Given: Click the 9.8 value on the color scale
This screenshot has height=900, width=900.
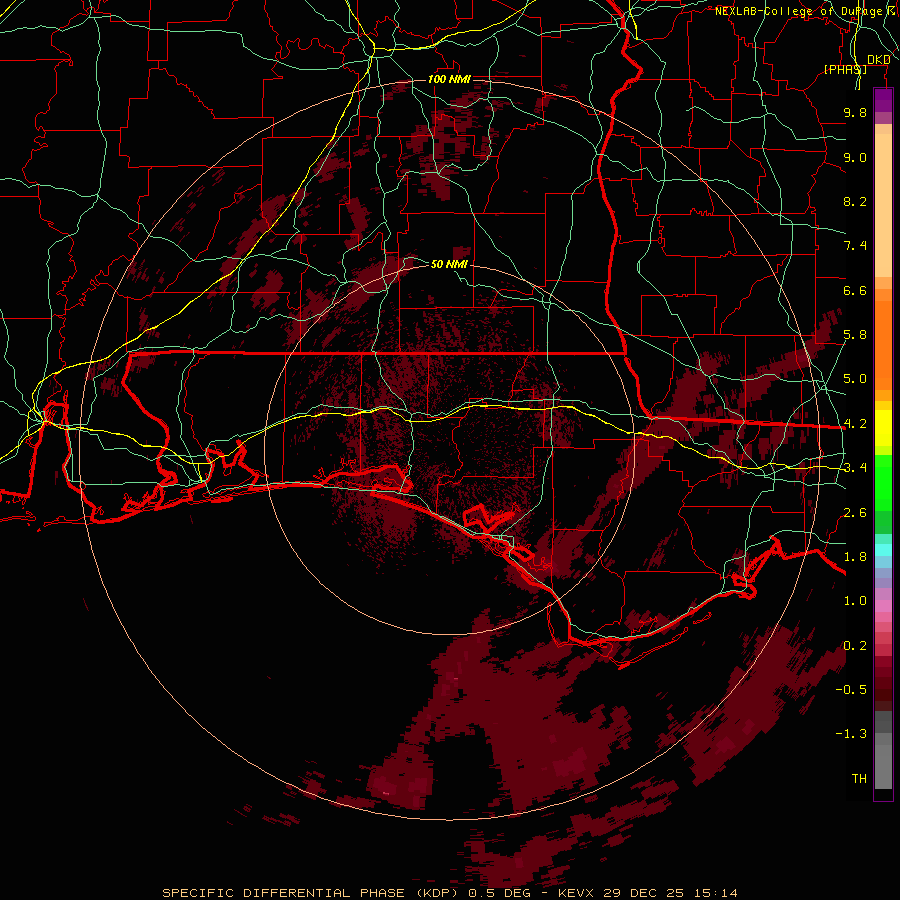Looking at the screenshot, I should click(855, 112).
